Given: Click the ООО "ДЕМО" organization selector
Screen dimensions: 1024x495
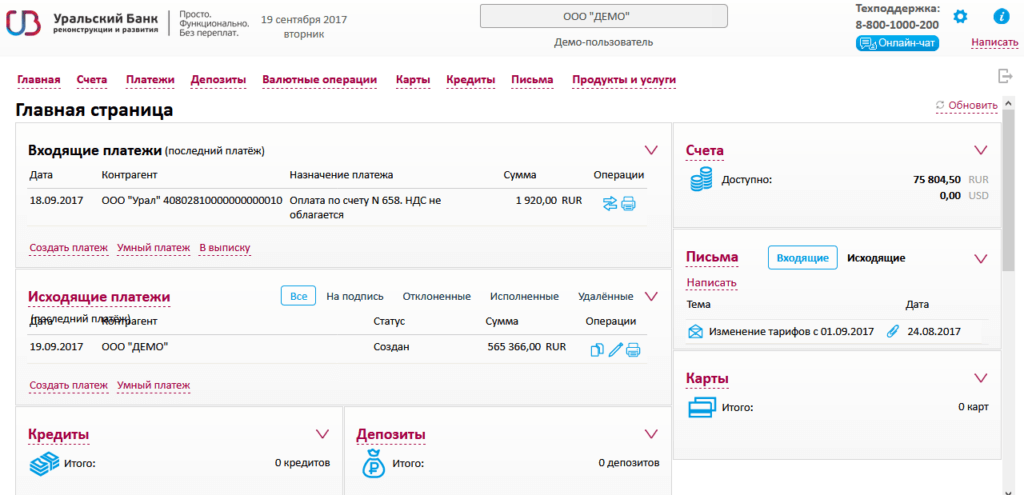Looking at the screenshot, I should tap(604, 17).
